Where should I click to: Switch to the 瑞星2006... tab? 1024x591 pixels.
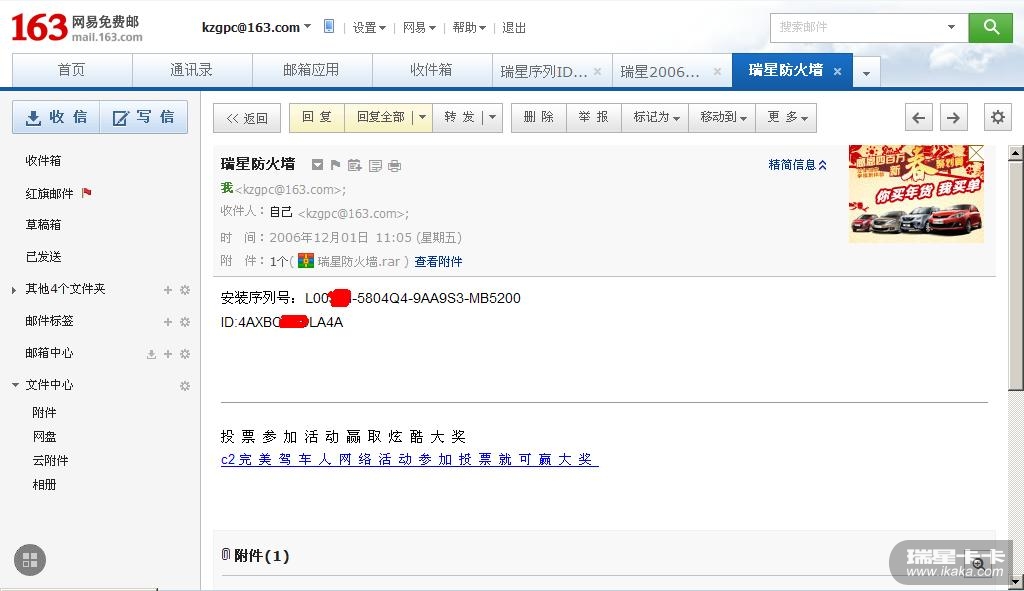point(660,71)
